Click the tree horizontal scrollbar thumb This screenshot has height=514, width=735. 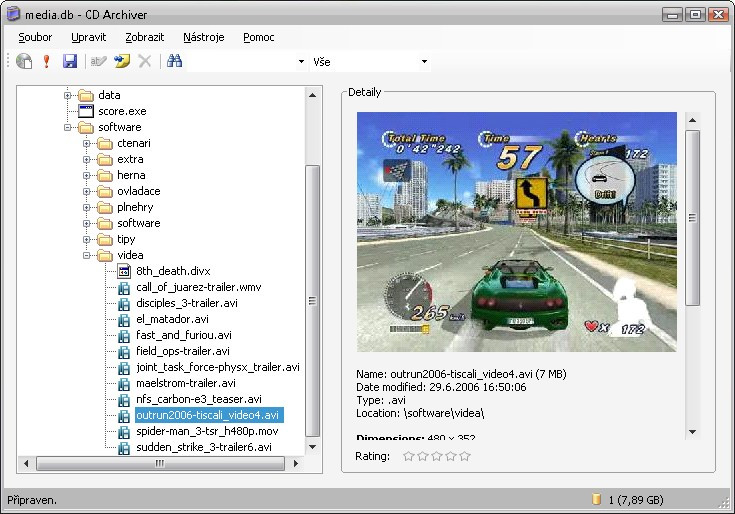(x=160, y=463)
